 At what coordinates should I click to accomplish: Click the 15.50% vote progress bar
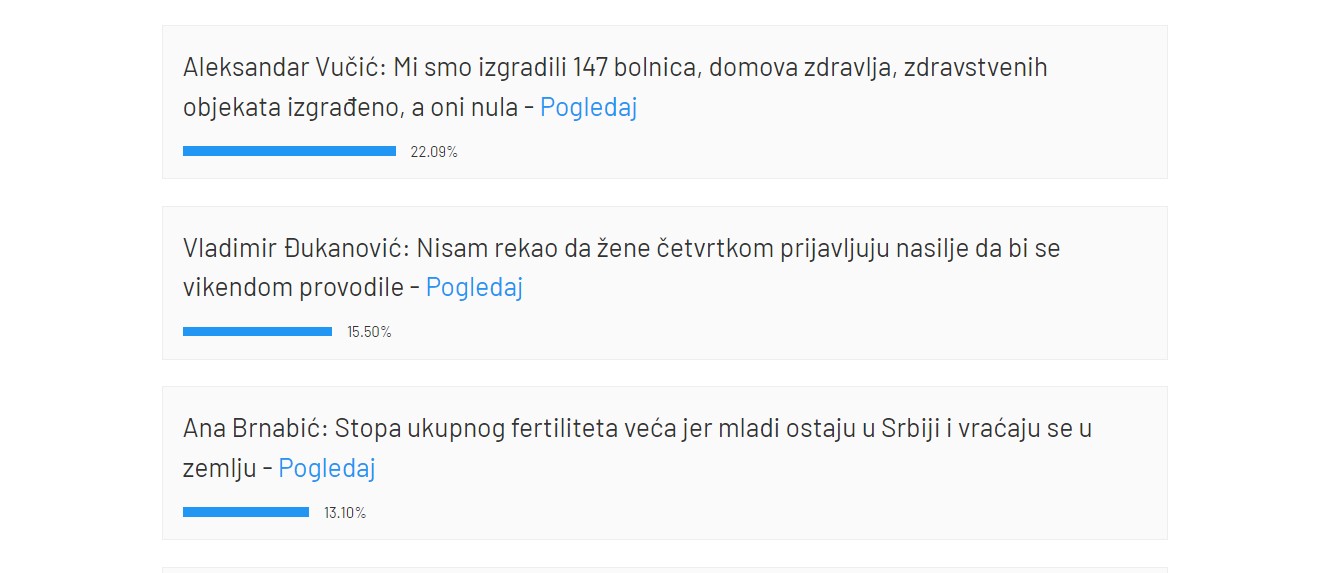[x=257, y=331]
